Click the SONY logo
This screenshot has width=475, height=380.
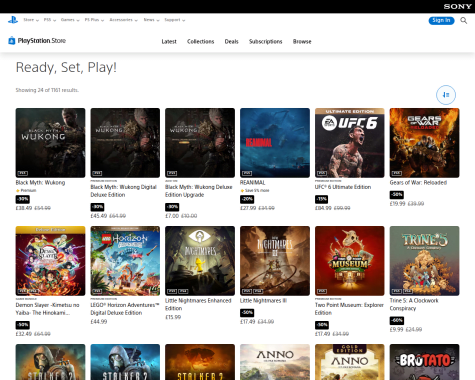[458, 6]
